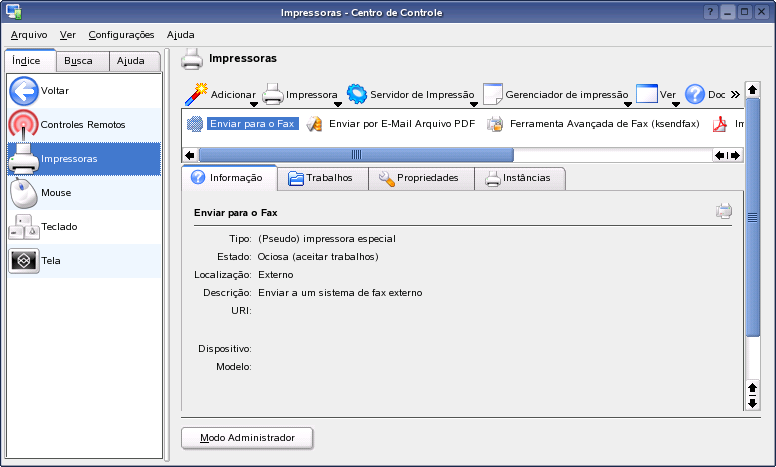Open the Ajuda menu in menu bar
The height and width of the screenshot is (467, 776).
pyautogui.click(x=181, y=35)
